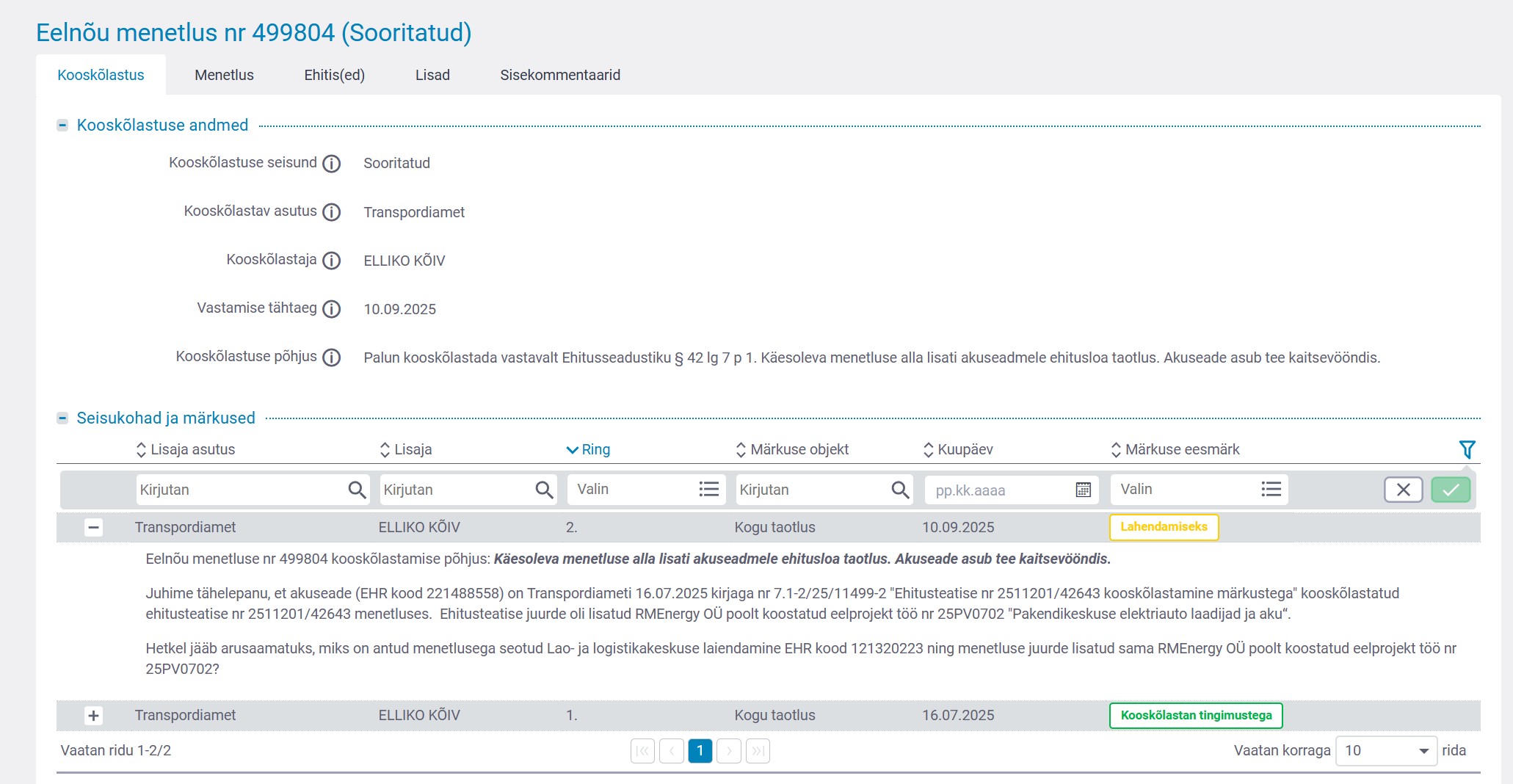Click info icon next to Kooskõlastuse seisund
1513x784 pixels.
point(332,164)
